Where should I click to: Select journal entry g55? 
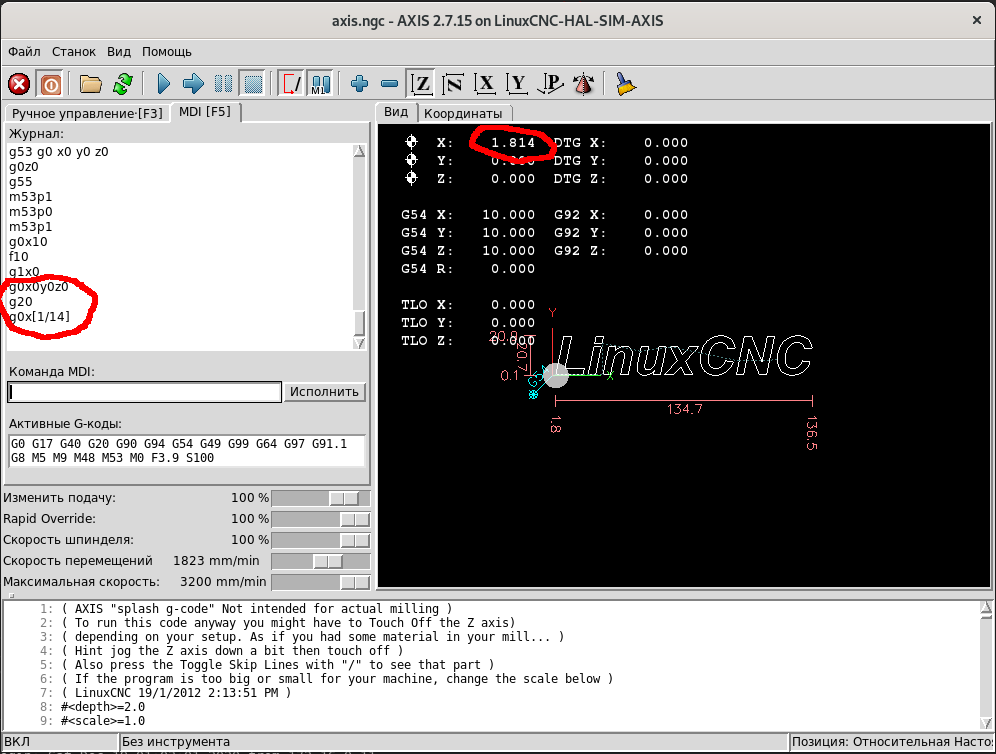(20, 182)
